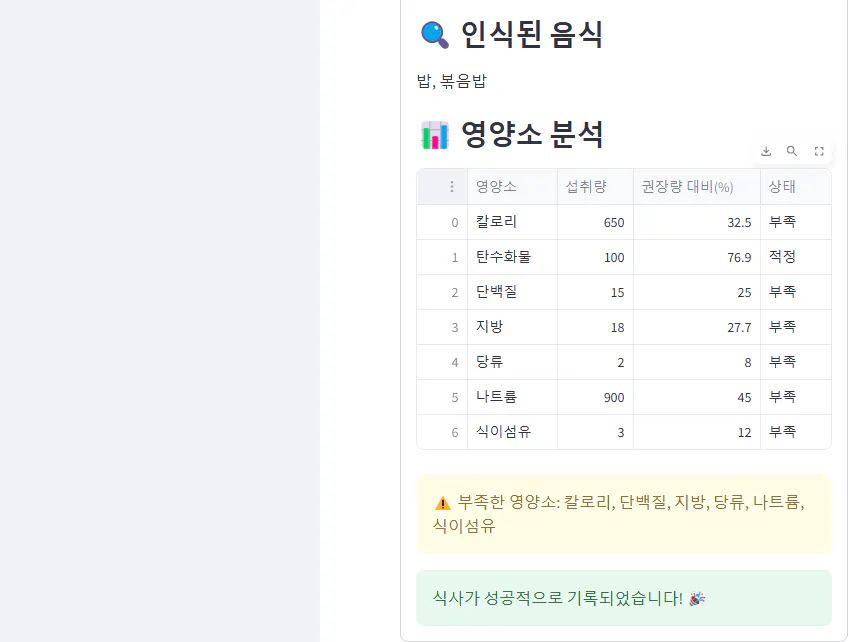Open the table search tool

coord(792,150)
